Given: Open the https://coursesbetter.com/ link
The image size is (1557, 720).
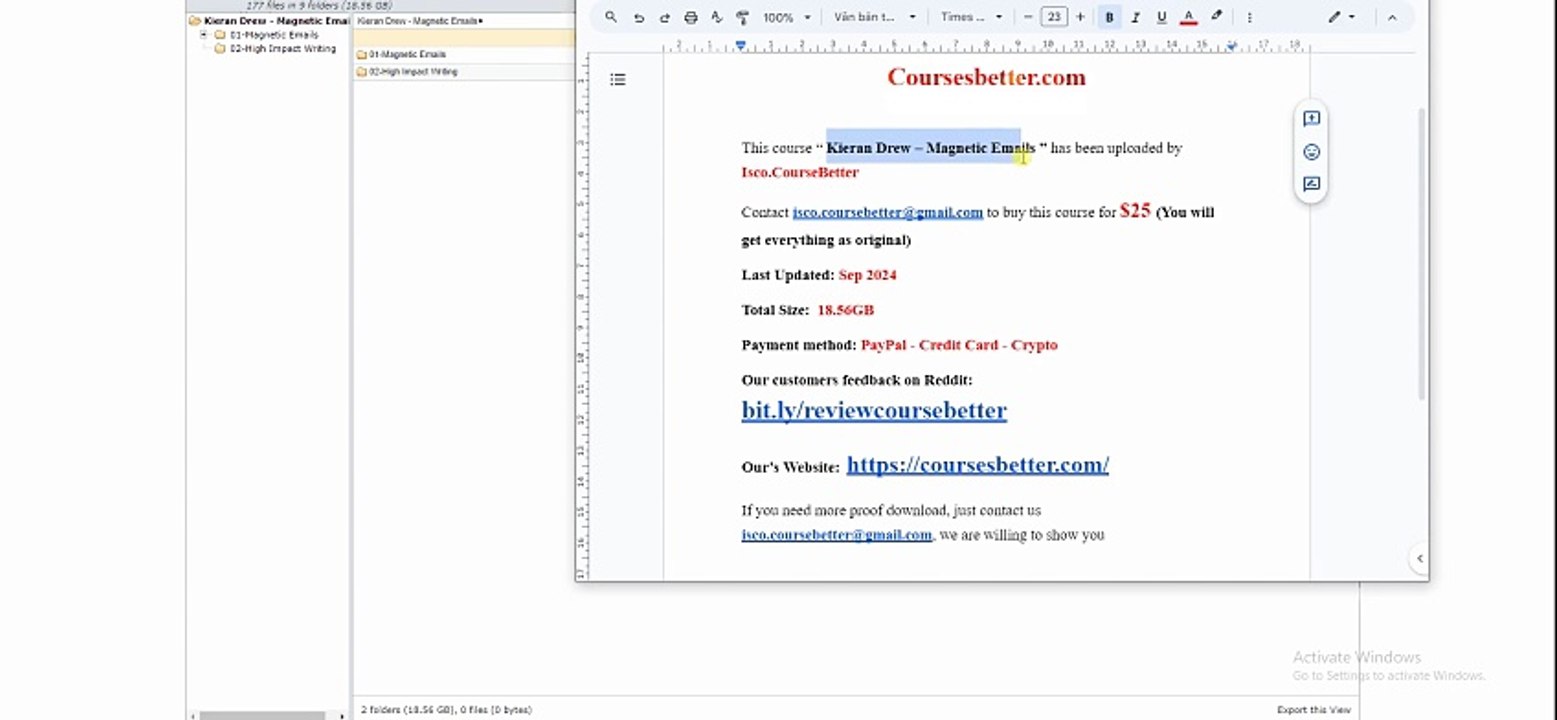Looking at the screenshot, I should click(977, 464).
